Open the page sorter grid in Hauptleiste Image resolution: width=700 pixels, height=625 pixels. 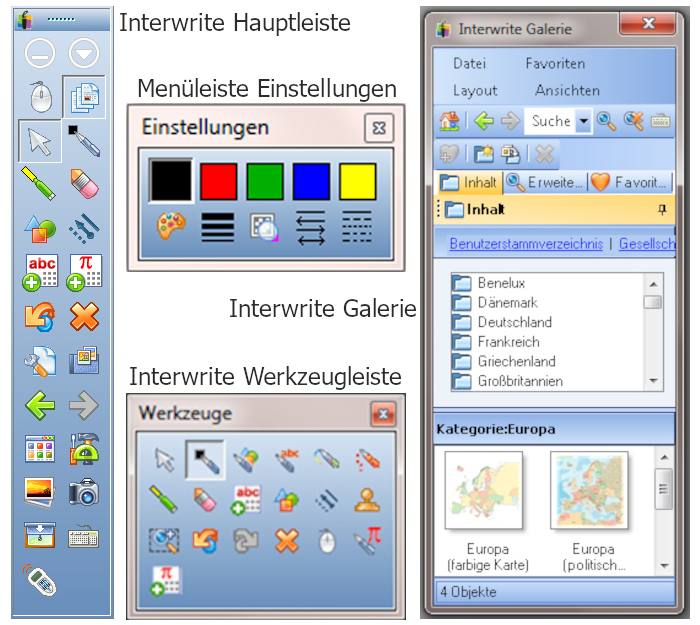click(x=40, y=449)
